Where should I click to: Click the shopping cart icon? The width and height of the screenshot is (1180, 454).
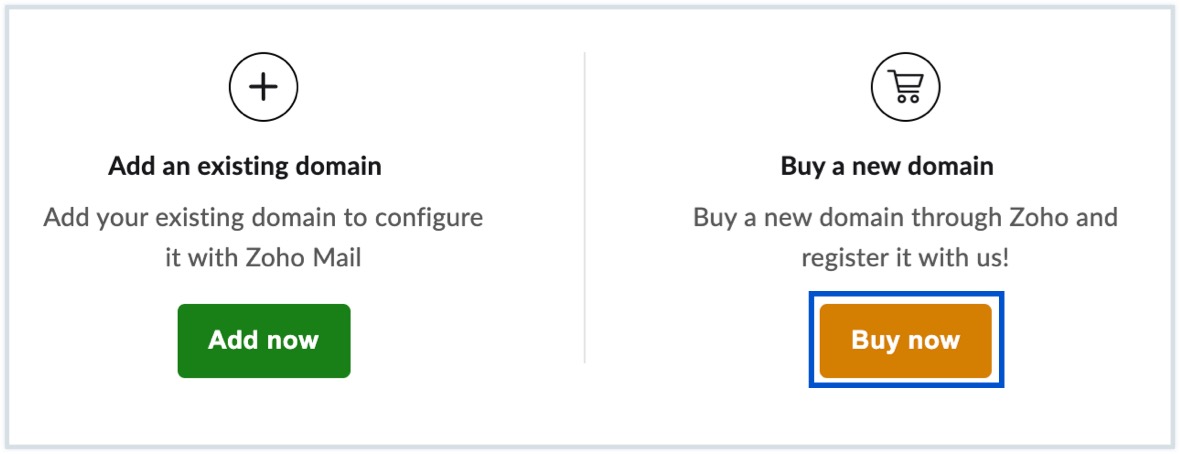coord(905,88)
